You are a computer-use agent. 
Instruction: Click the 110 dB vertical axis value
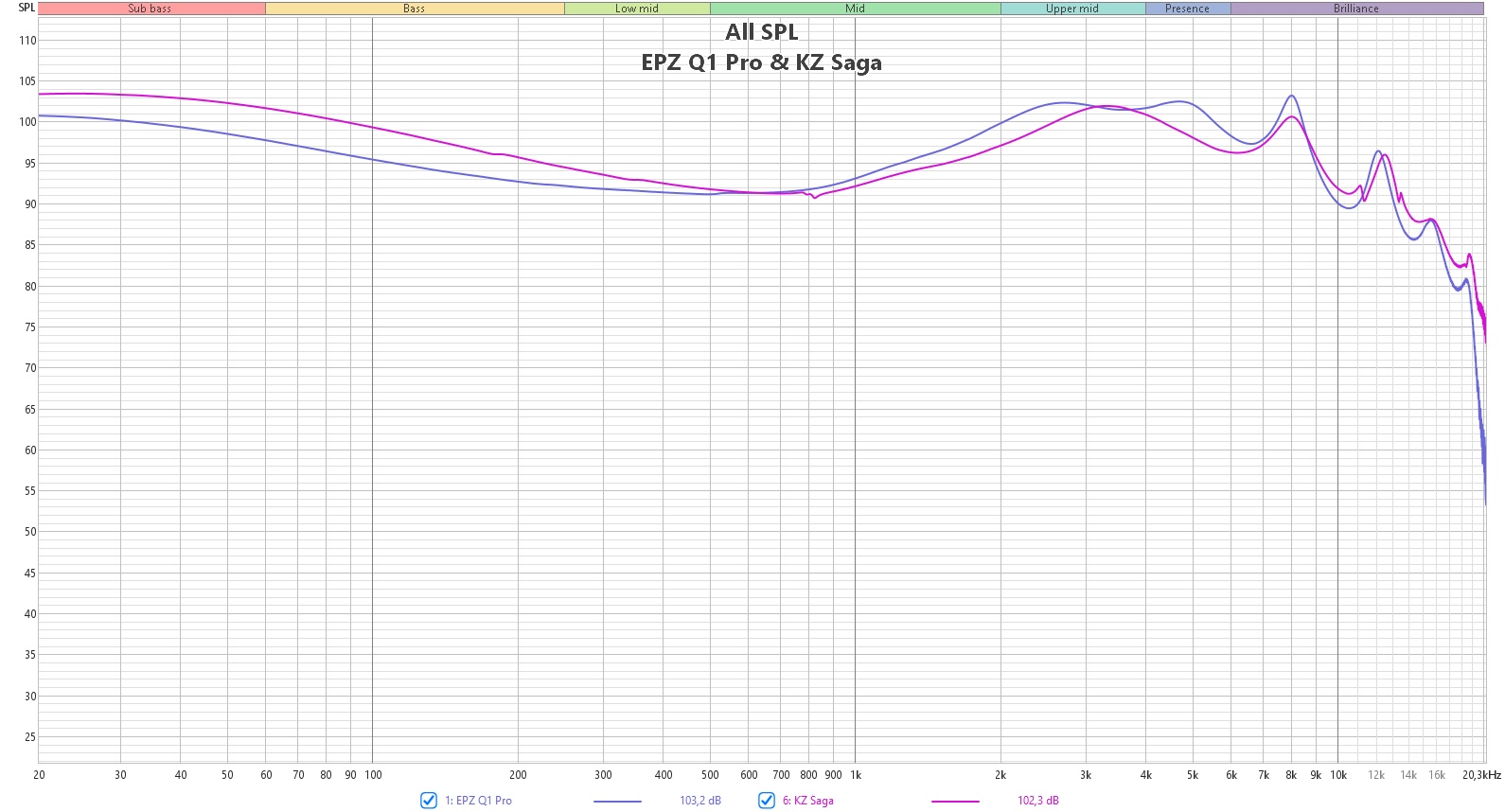27,41
